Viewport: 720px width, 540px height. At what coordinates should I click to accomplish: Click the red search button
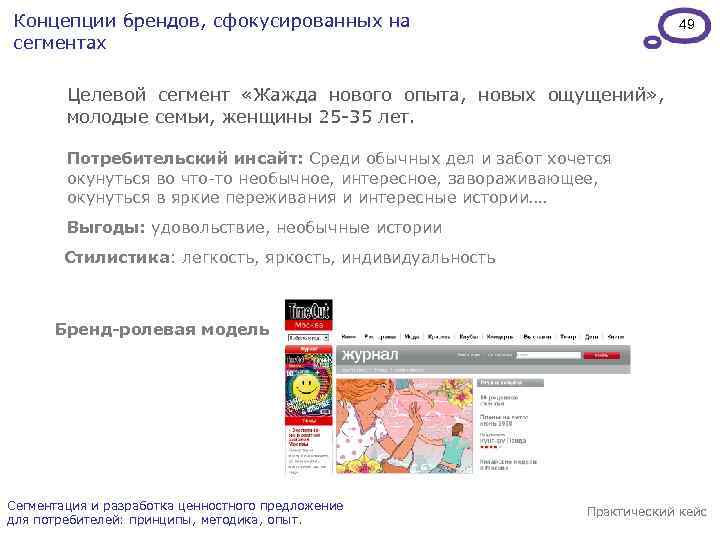coord(602,355)
